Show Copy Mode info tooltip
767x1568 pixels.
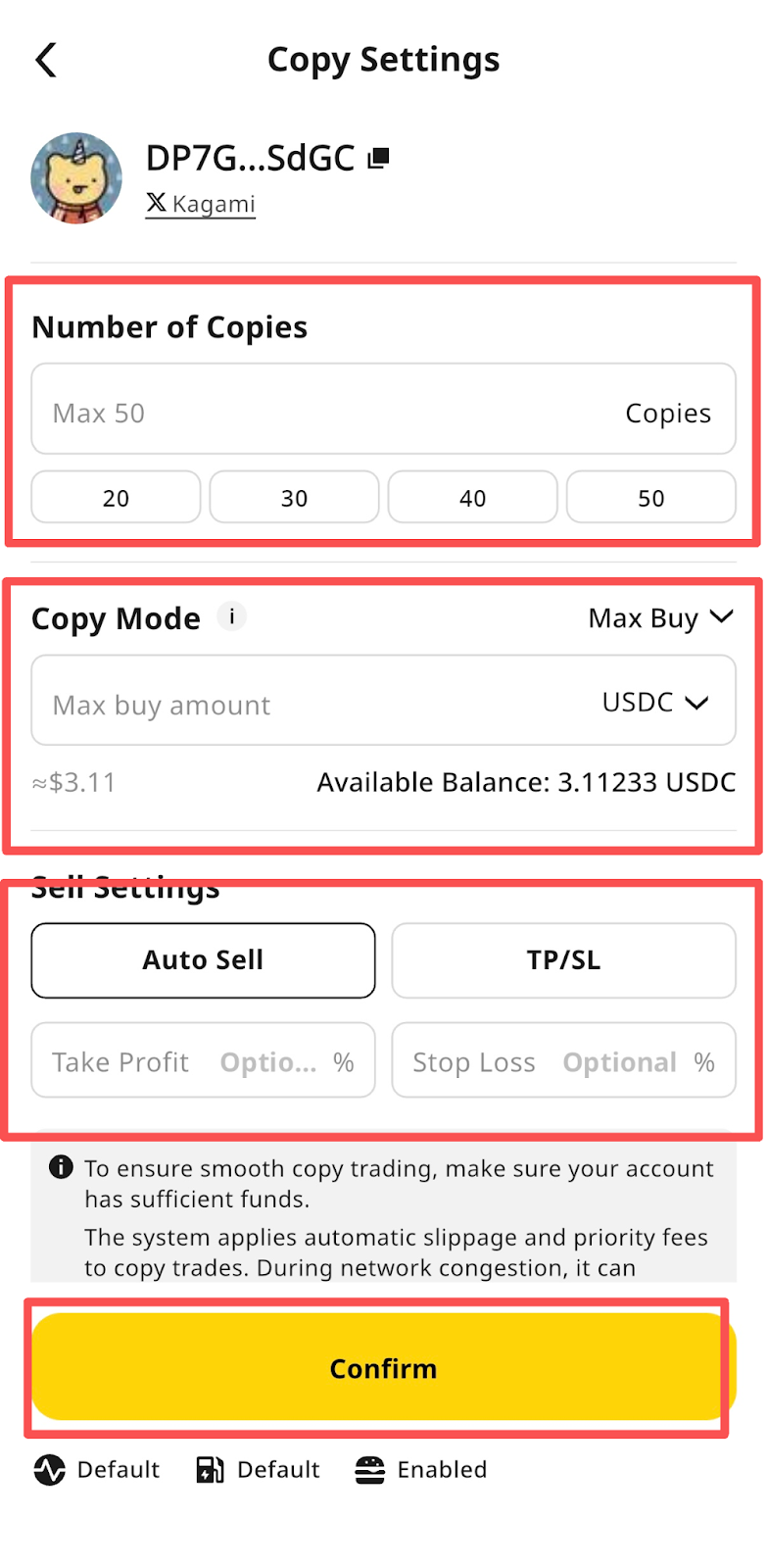pos(231,616)
